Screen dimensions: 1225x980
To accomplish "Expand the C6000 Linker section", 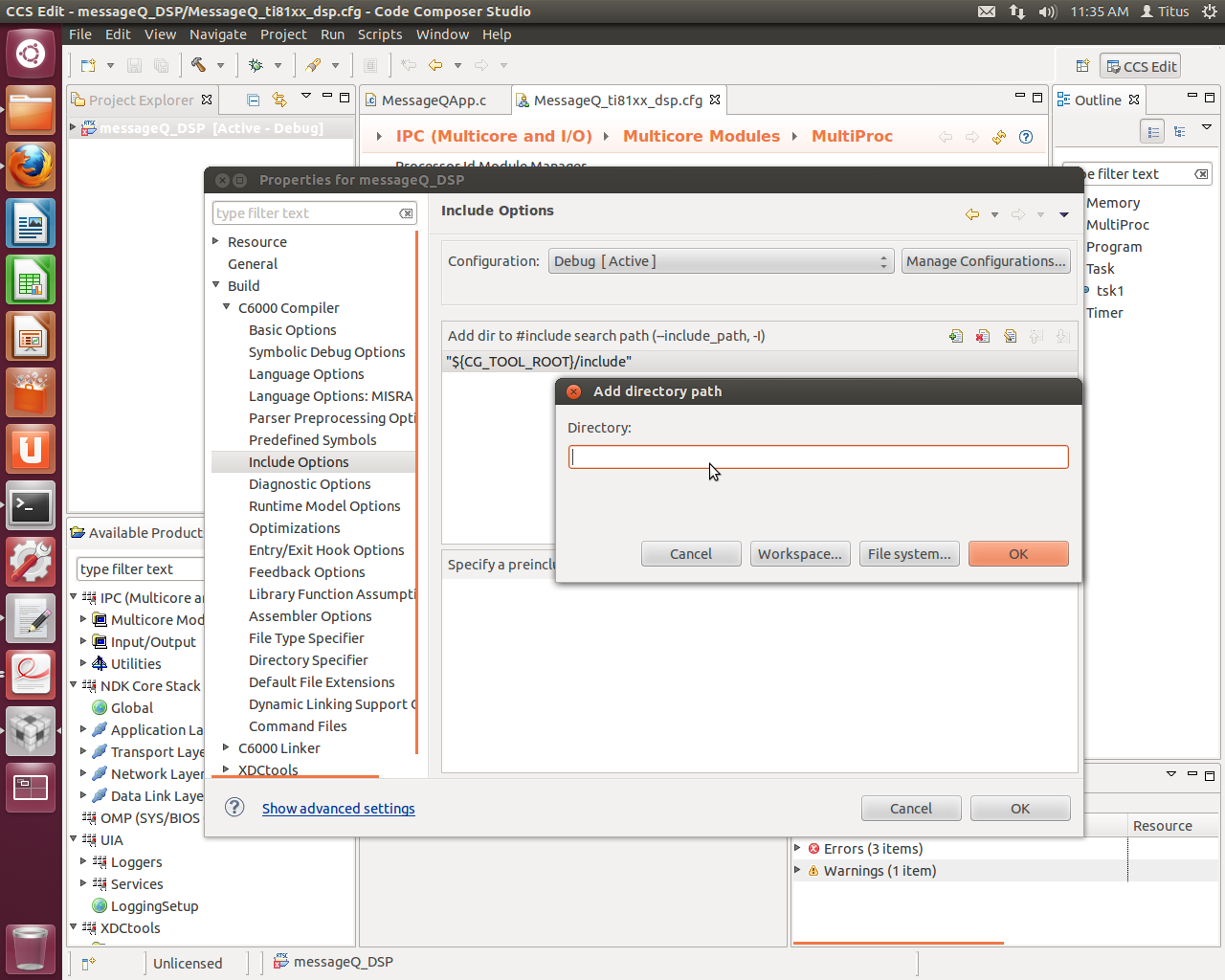I will [x=225, y=747].
